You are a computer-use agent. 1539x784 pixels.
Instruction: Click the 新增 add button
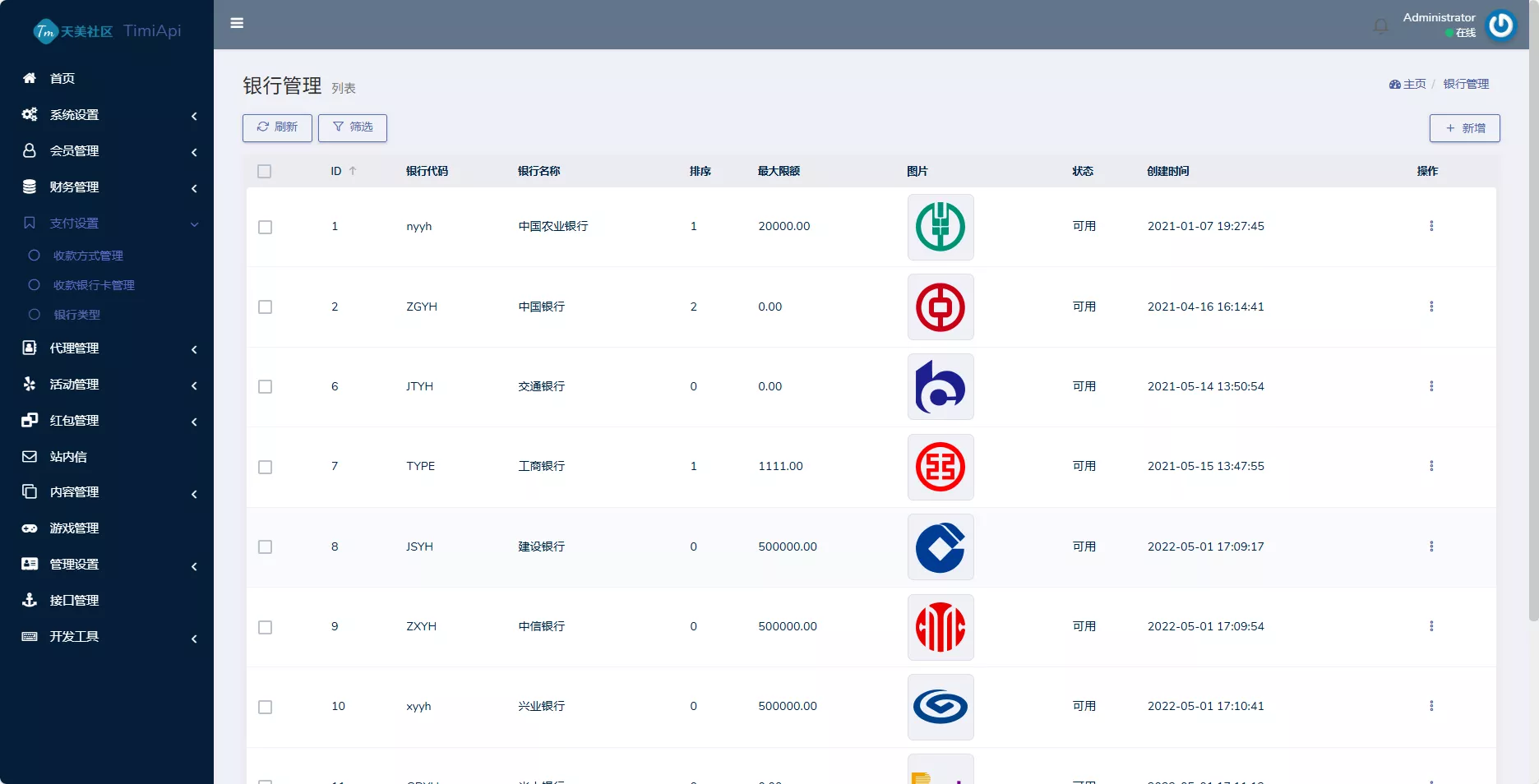pos(1464,128)
